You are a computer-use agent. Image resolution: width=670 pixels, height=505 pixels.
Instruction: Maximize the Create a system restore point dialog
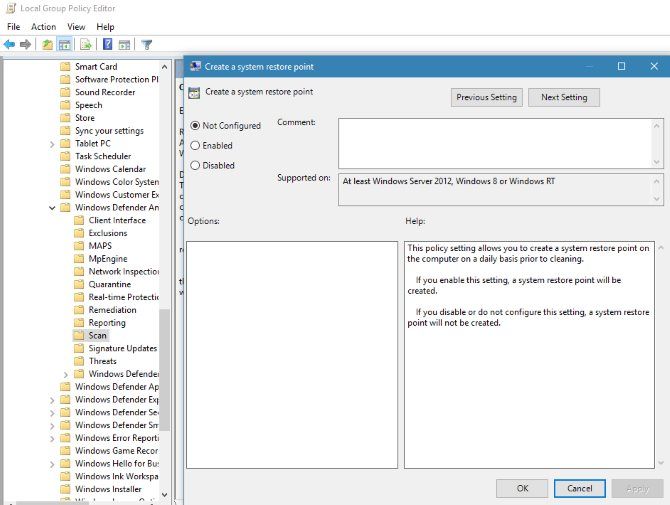[x=621, y=66]
